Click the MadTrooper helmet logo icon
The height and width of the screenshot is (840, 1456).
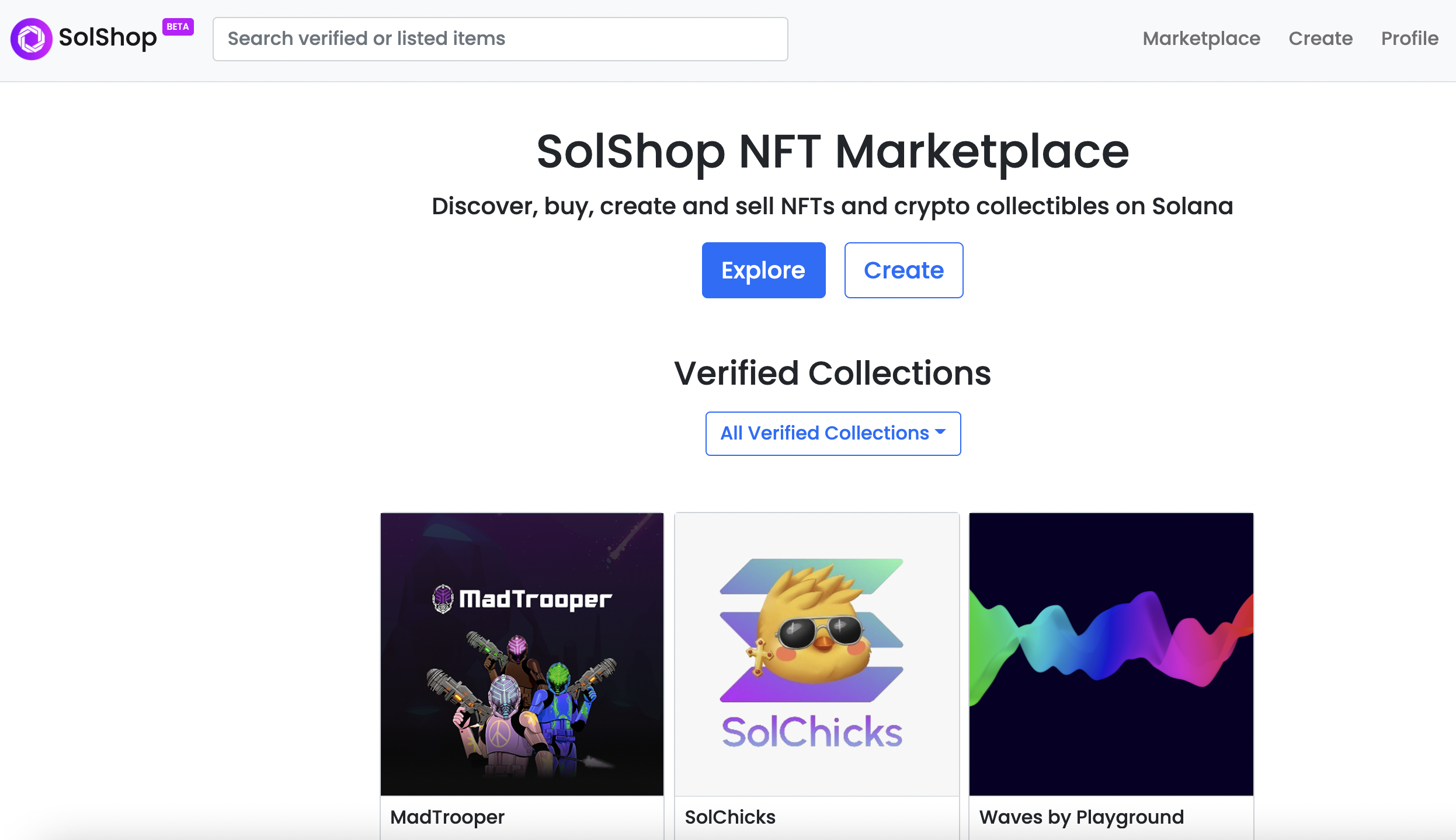[x=443, y=599]
